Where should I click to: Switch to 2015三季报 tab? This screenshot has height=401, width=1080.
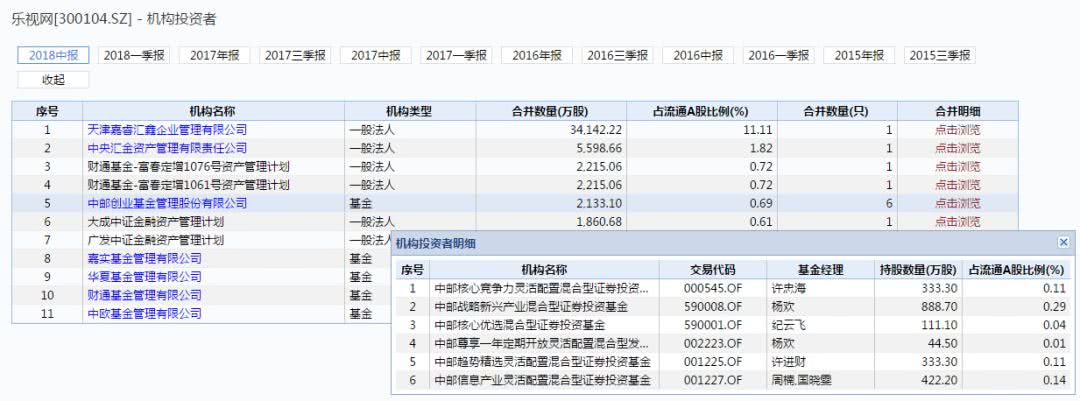(939, 56)
